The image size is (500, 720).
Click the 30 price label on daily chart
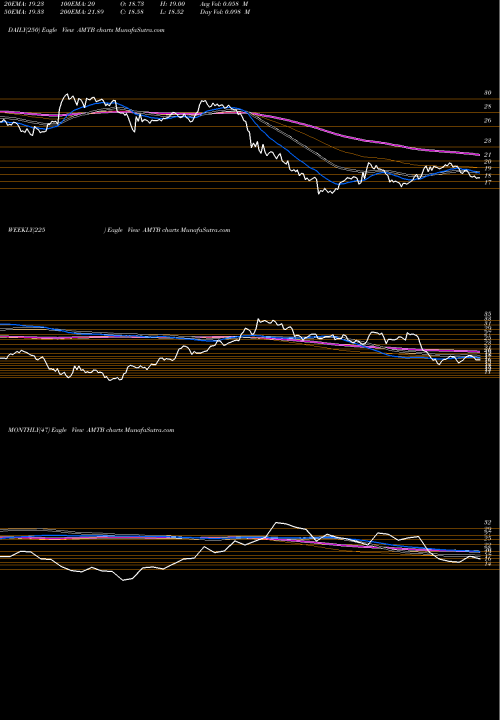[x=488, y=93]
